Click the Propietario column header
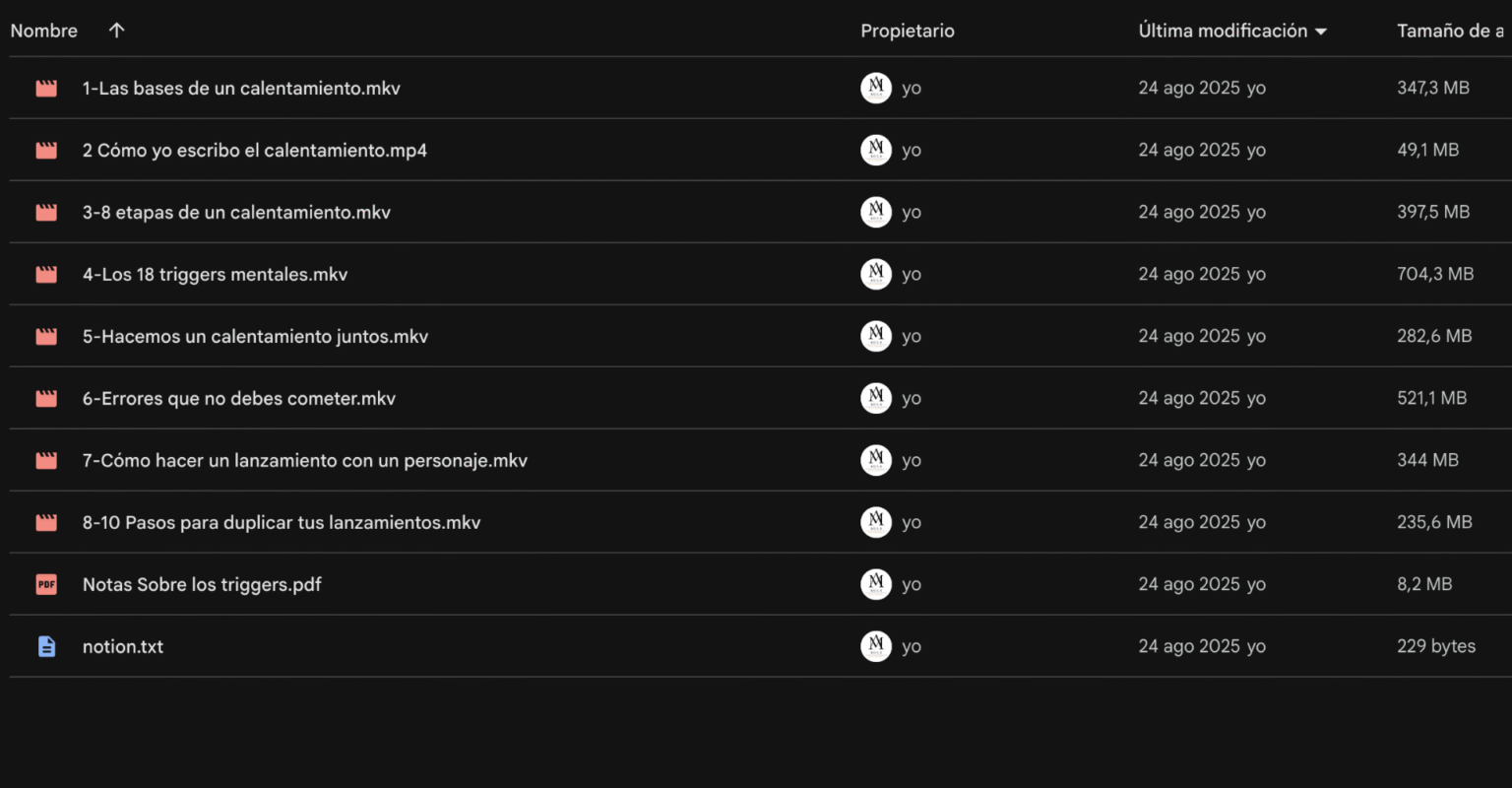 tap(907, 31)
